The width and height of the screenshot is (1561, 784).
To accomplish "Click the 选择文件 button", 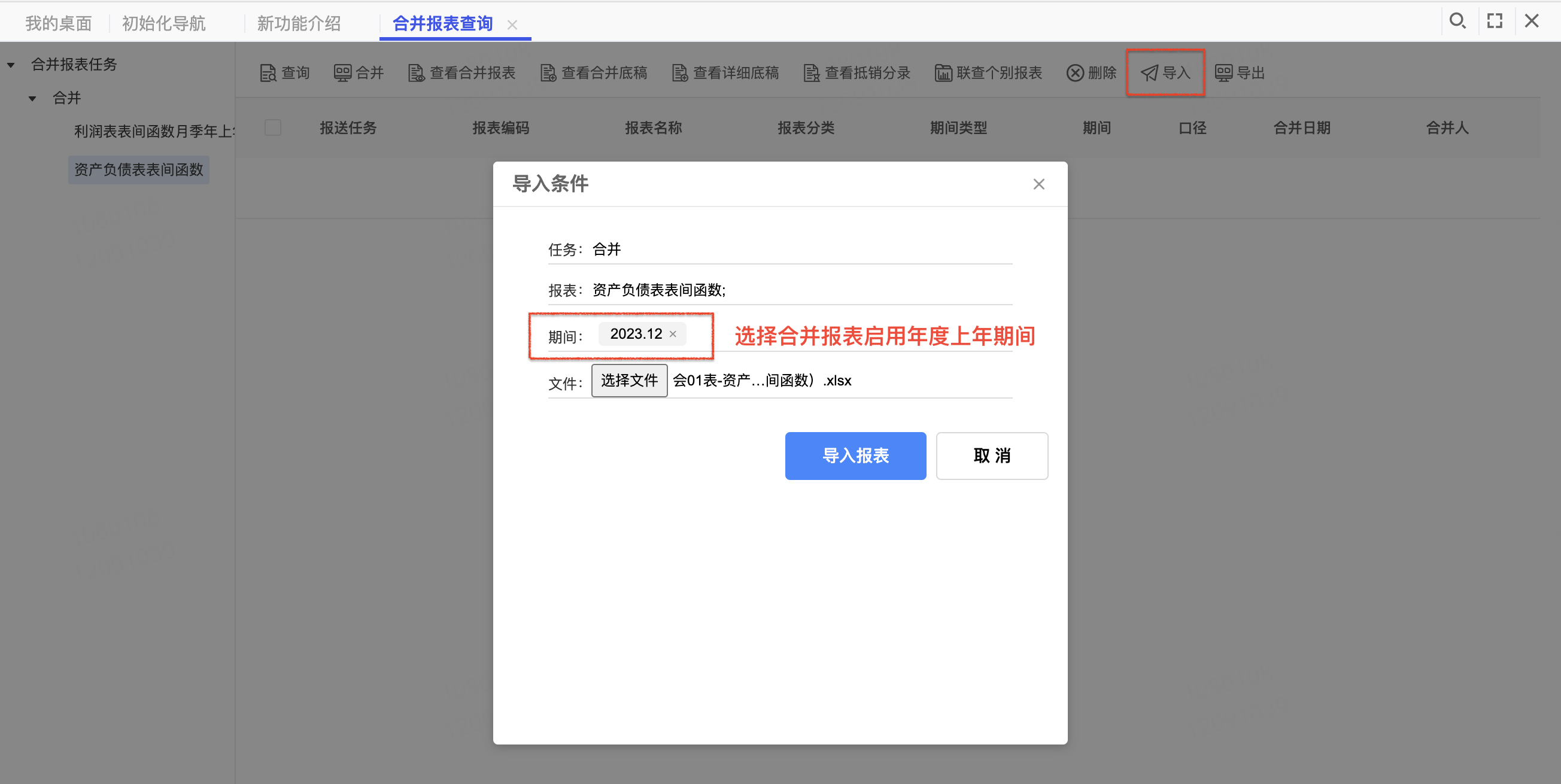I will click(629, 381).
